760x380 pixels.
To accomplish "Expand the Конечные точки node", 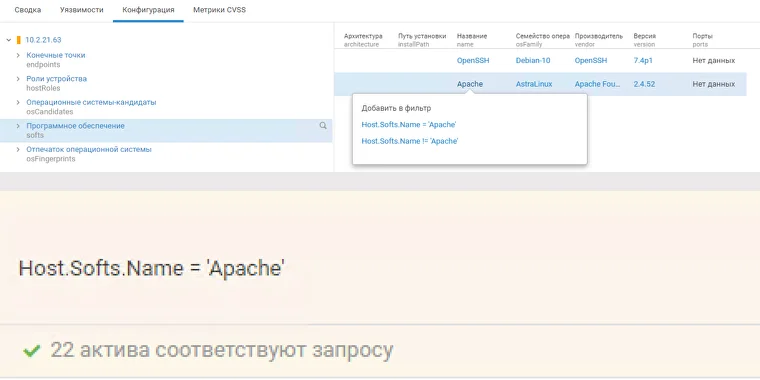I will coord(18,55).
